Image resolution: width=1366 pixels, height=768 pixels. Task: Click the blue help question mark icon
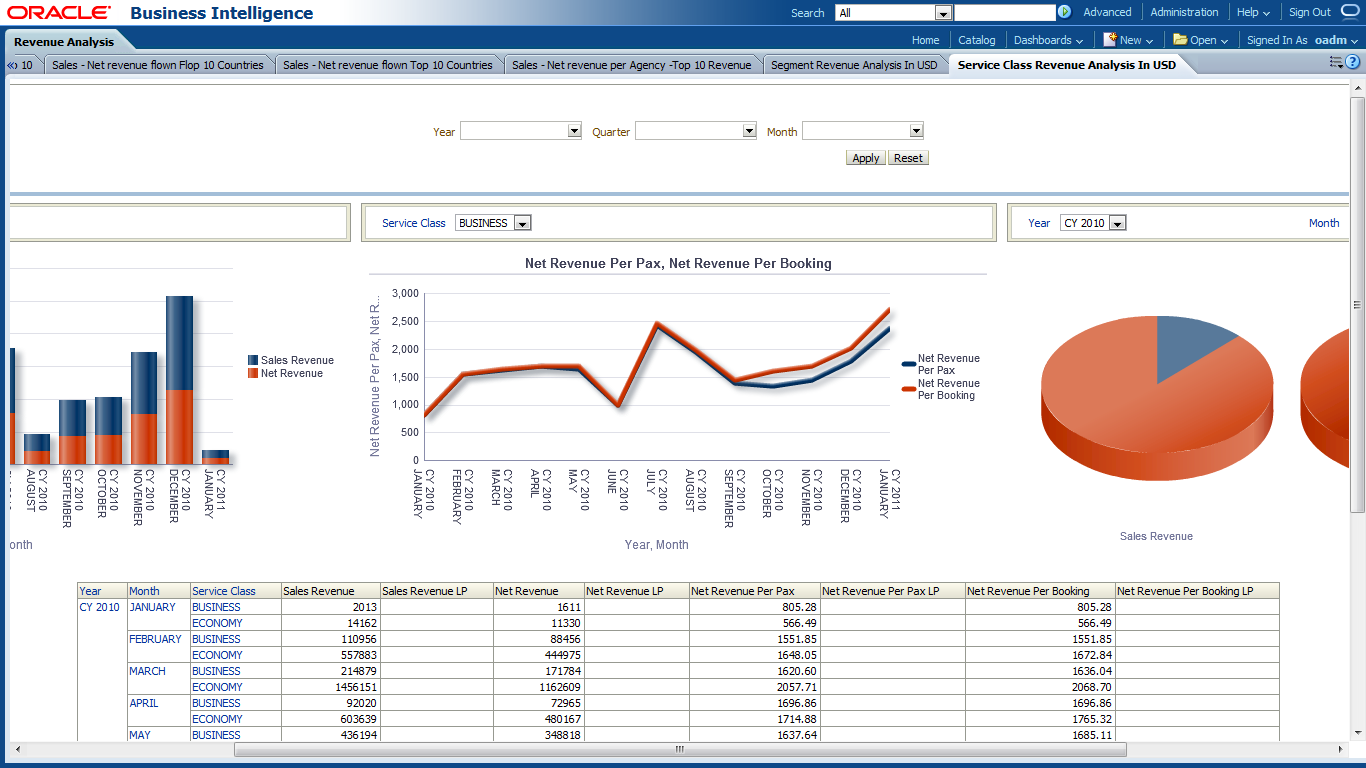point(1353,62)
